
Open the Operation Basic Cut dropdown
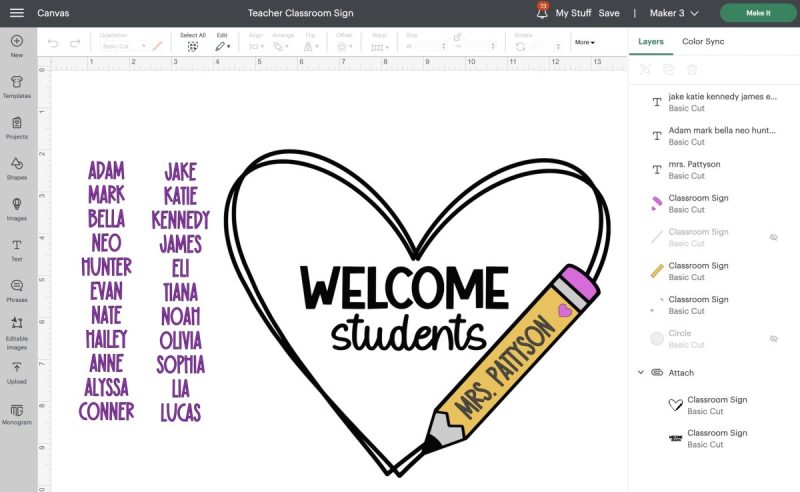(x=123, y=46)
